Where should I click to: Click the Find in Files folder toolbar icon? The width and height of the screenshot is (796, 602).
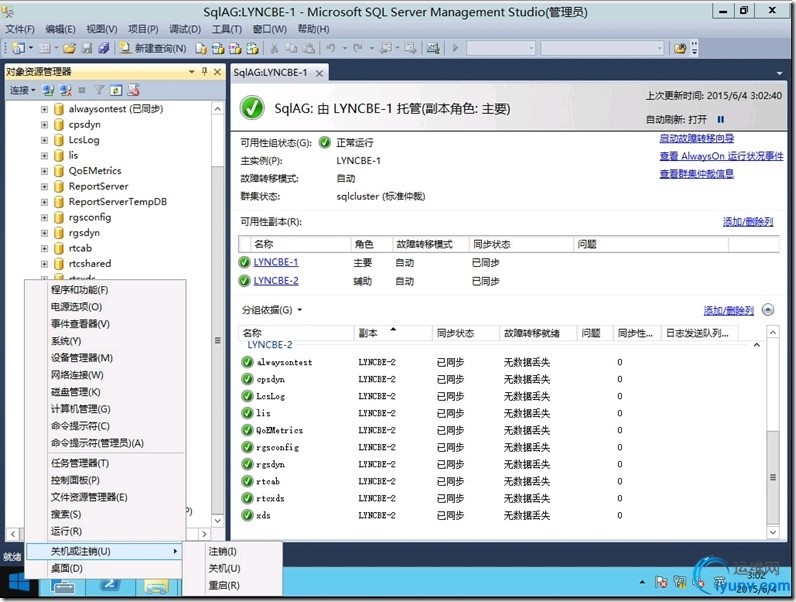[680, 48]
